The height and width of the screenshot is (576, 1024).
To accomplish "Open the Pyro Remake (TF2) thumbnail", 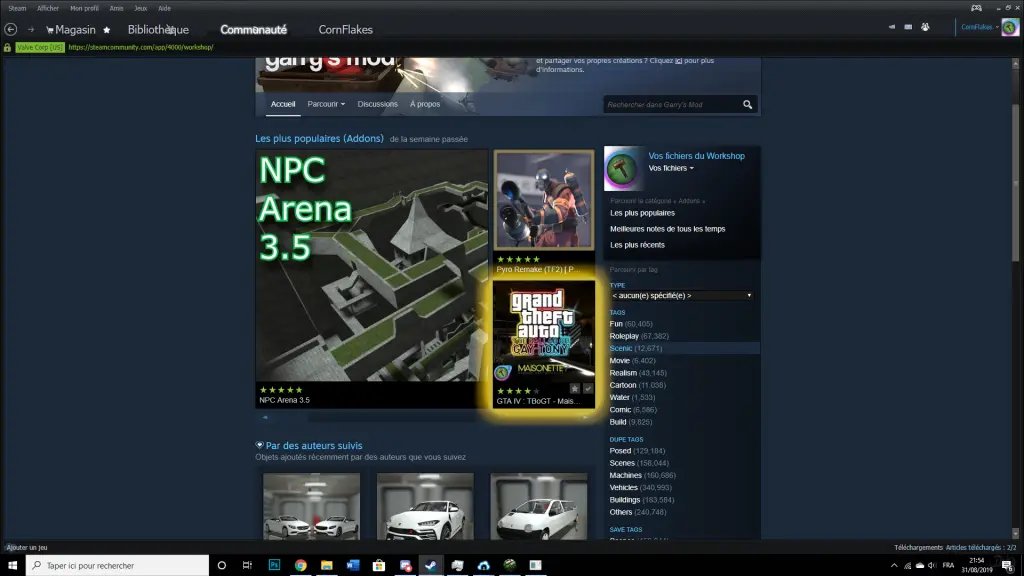I will [544, 200].
